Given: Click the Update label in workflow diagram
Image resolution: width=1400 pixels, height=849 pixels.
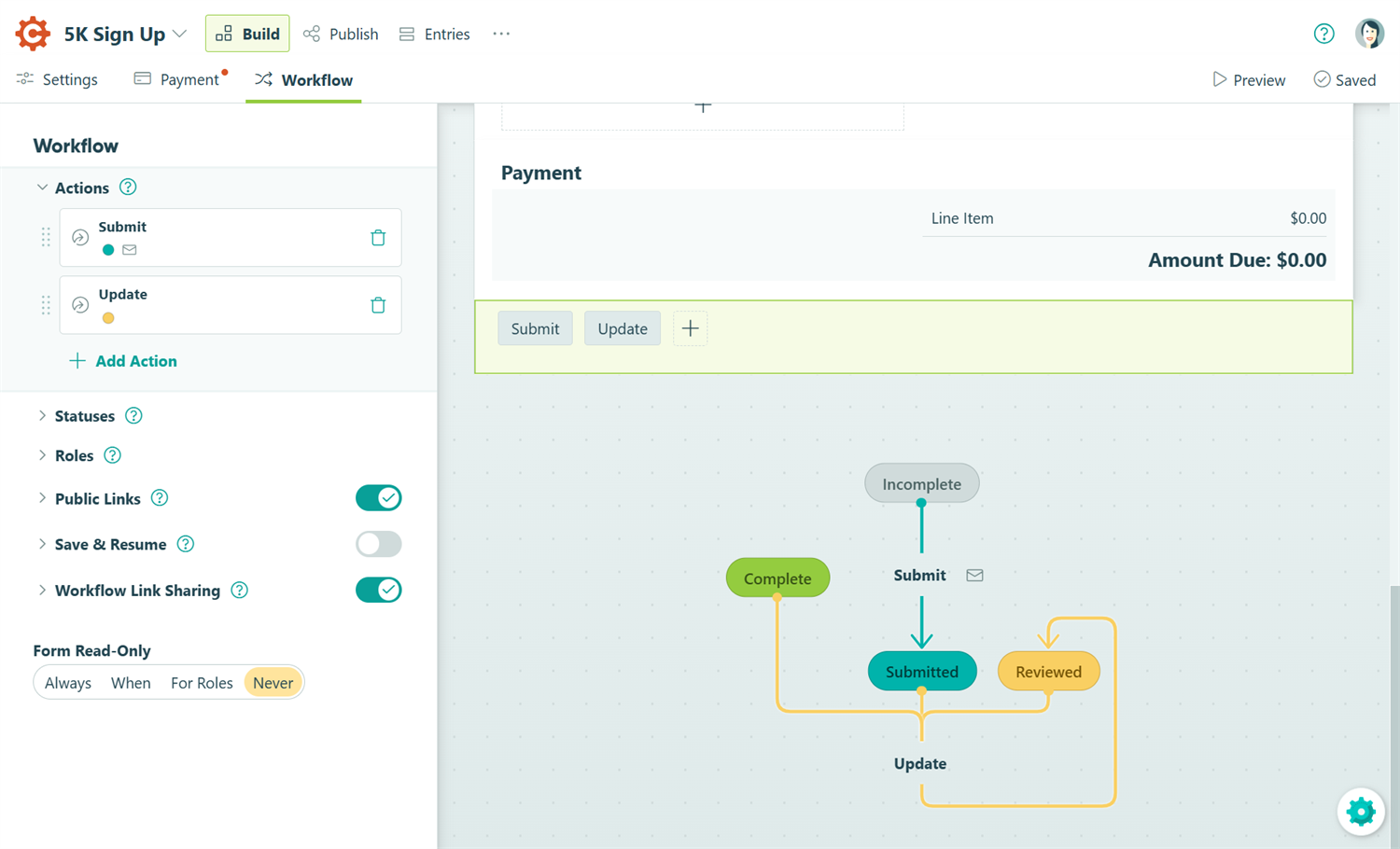Looking at the screenshot, I should pyautogui.click(x=920, y=763).
